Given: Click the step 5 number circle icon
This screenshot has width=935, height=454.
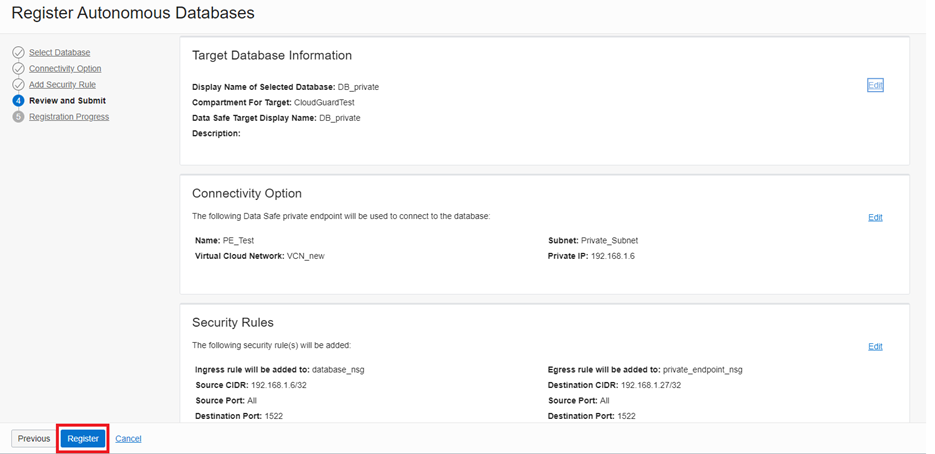Looking at the screenshot, I should [x=18, y=117].
